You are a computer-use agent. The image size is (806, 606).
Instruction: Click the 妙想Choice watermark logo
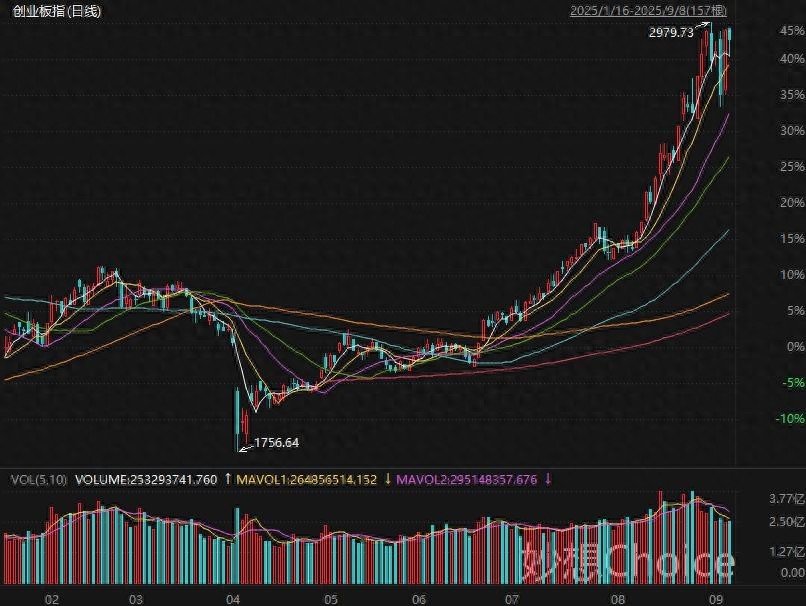coord(628,562)
